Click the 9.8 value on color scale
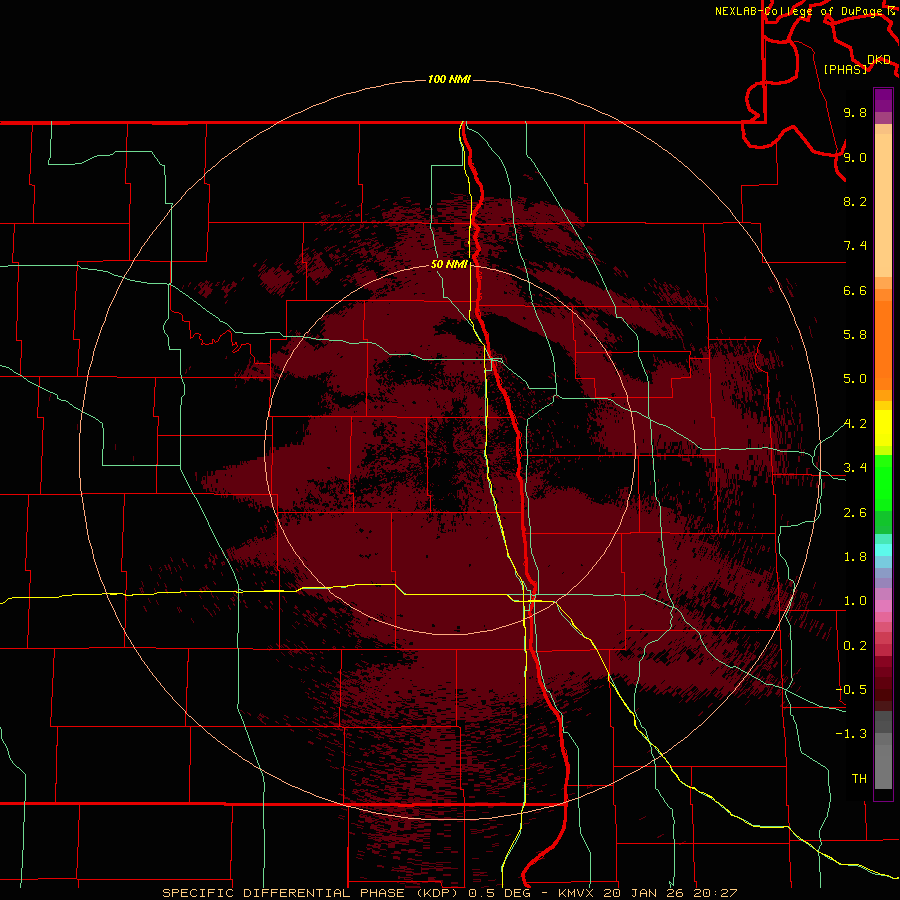Screen dimensions: 900x900 (x=855, y=112)
